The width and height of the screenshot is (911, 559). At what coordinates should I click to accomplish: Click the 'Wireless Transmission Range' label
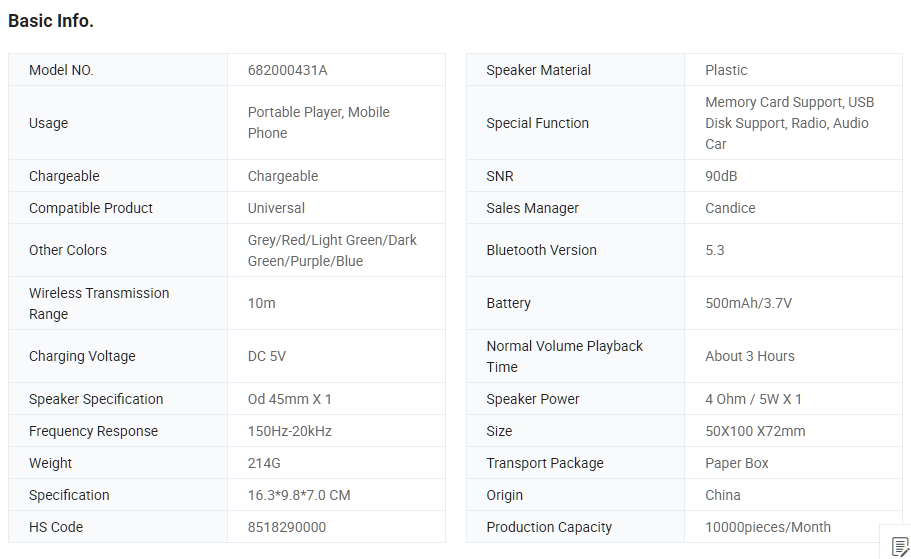[99, 303]
